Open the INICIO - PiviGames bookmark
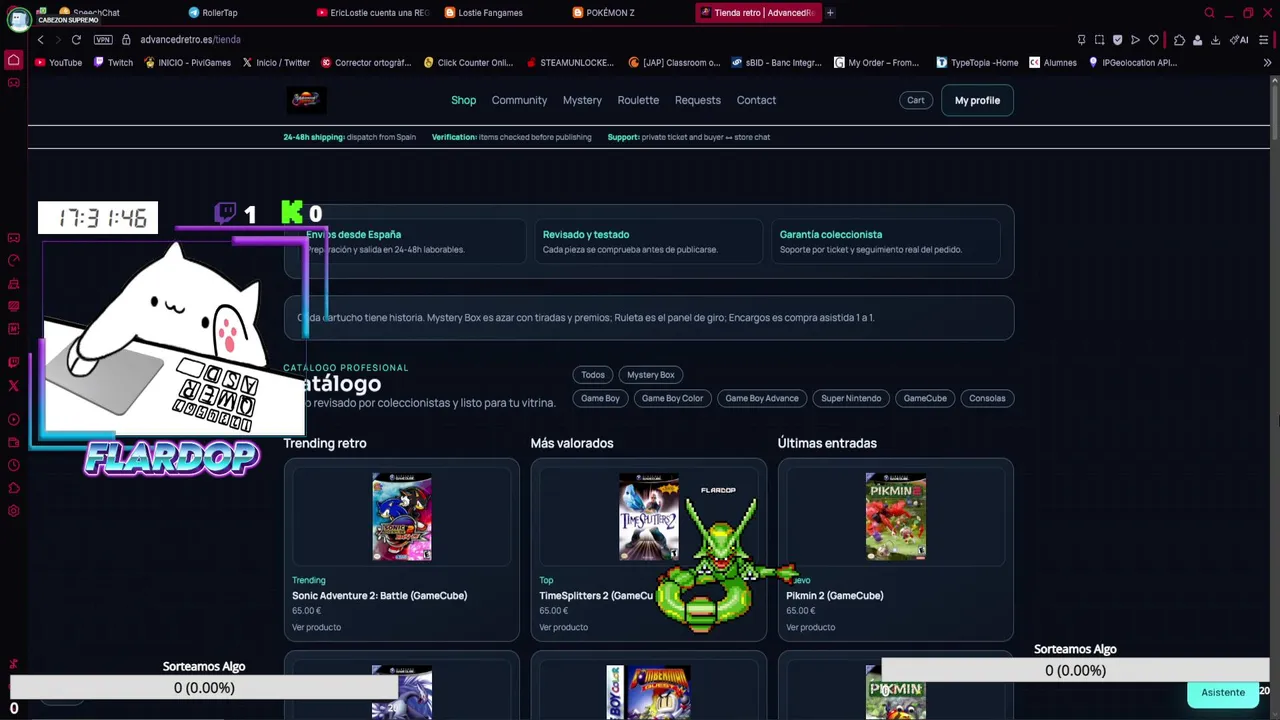This screenshot has width=1280, height=720. (x=188, y=62)
